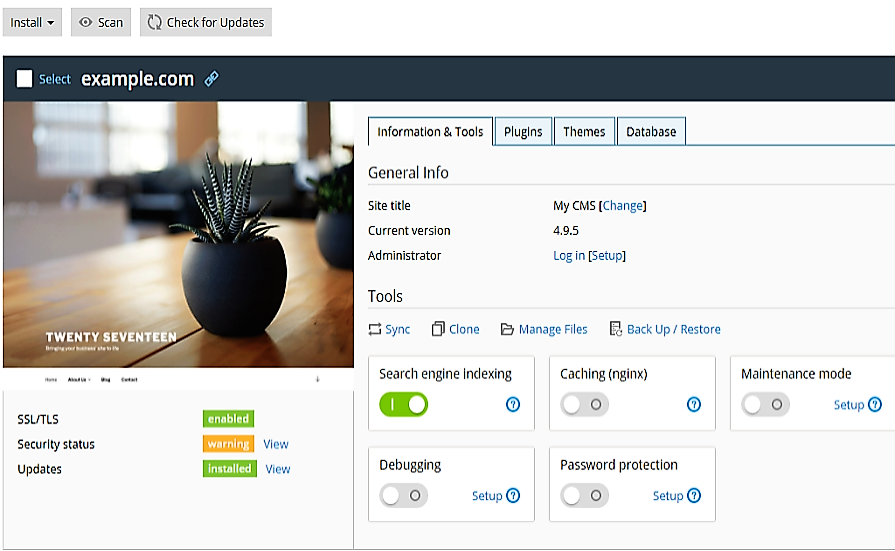Screen dimensions: 895x551
Task: Click help icon in Debugging card
Action: pyautogui.click(x=513, y=496)
